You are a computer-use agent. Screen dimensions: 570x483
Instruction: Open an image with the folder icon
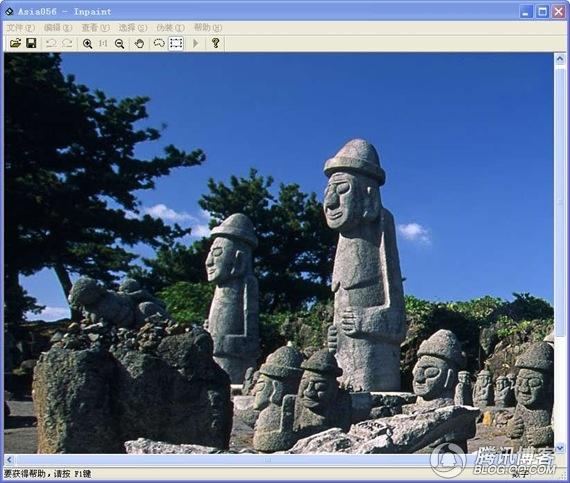pos(15,43)
